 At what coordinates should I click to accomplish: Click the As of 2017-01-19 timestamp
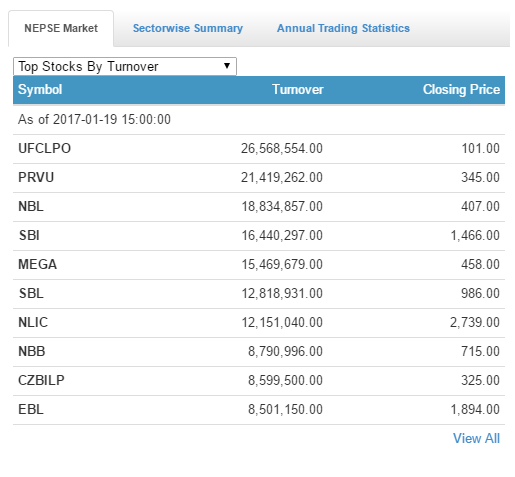(94, 119)
